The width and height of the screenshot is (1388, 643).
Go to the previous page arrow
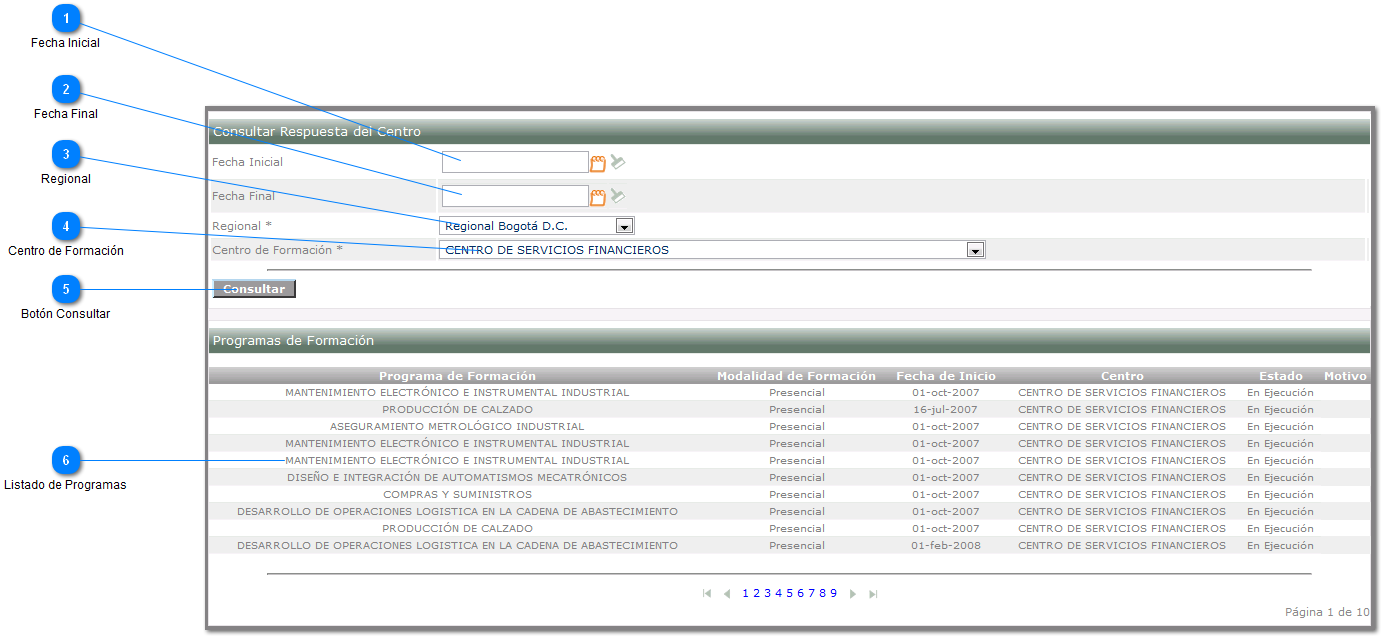727,594
